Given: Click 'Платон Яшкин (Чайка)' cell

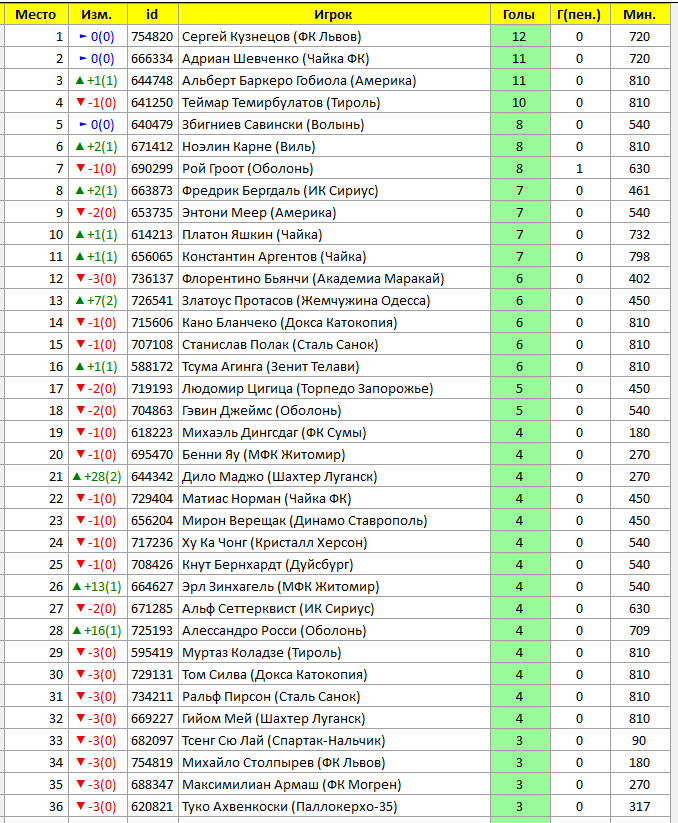Looking at the screenshot, I should coord(334,235).
